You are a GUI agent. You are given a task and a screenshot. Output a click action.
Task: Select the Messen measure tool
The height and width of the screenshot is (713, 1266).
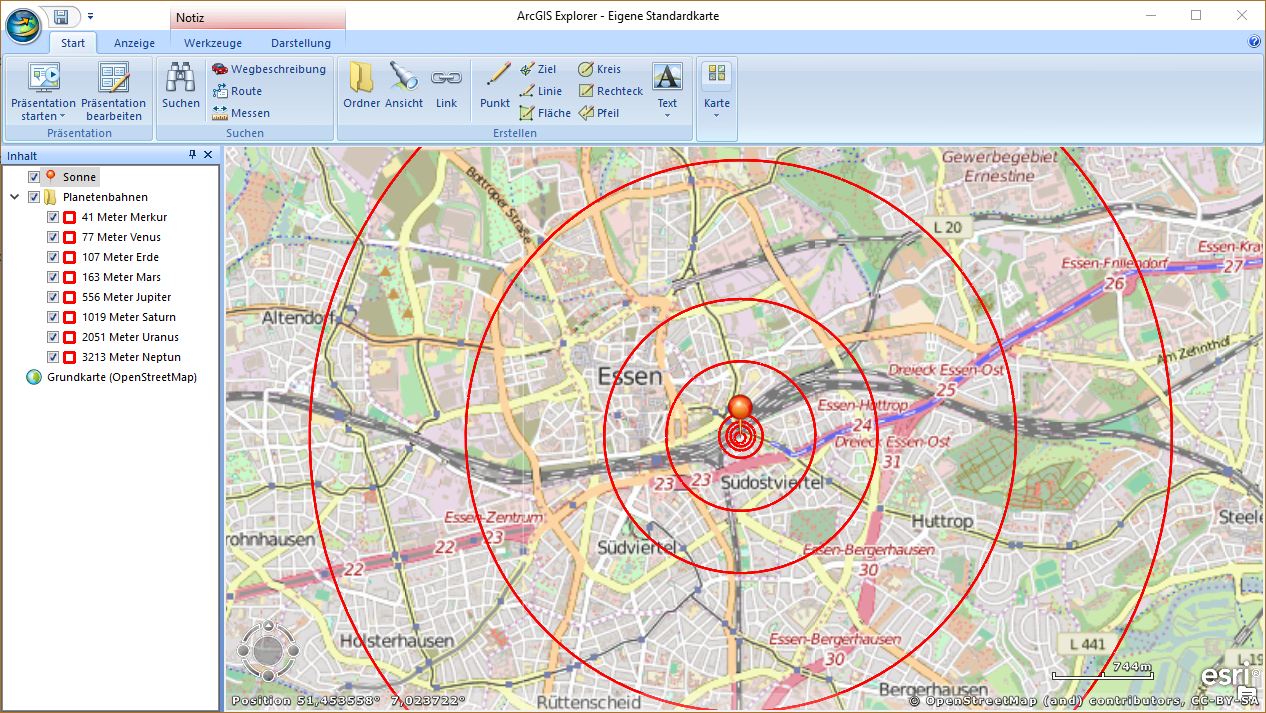point(240,113)
